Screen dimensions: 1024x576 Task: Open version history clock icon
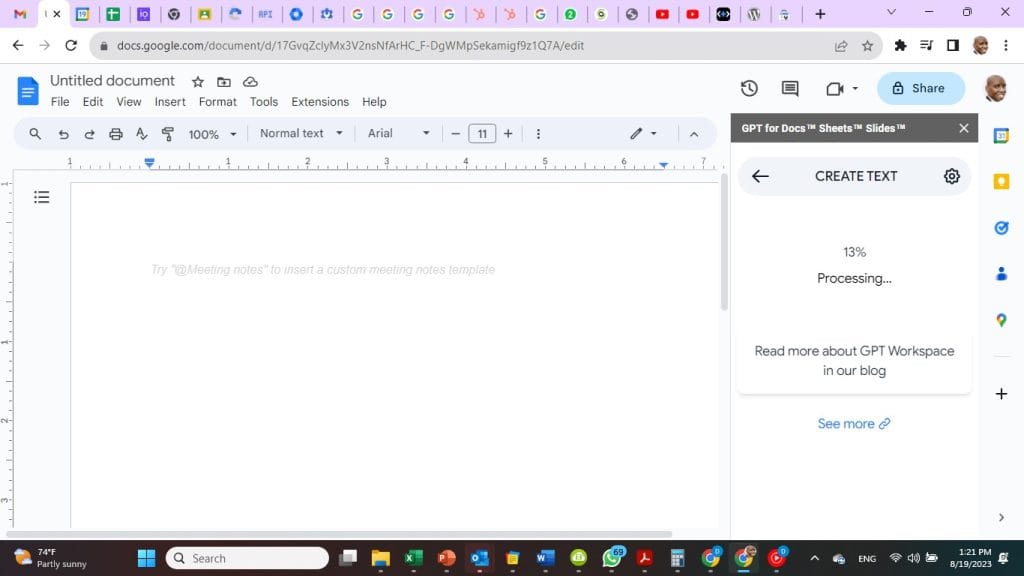coord(749,88)
